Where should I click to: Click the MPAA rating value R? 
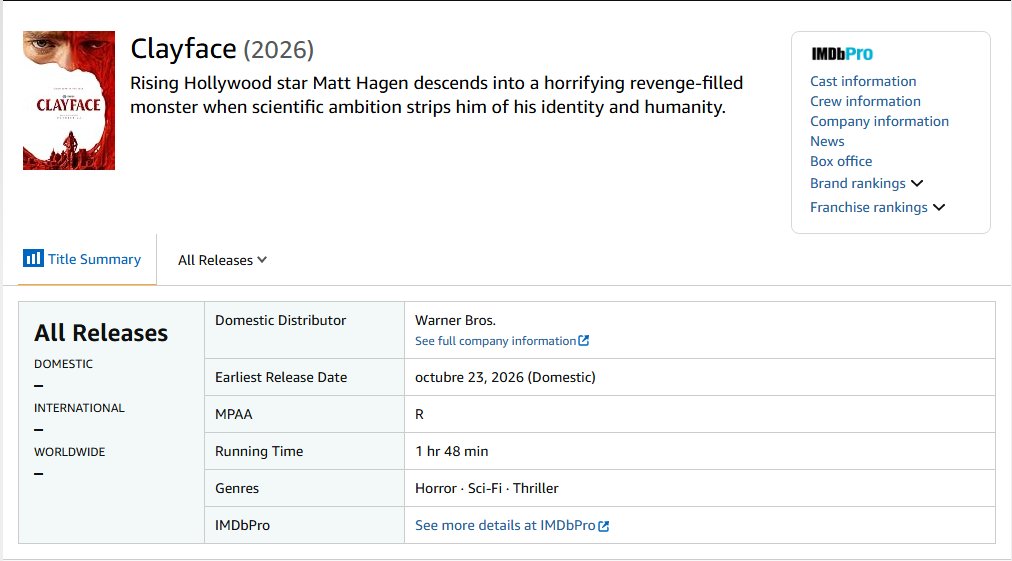[x=420, y=414]
